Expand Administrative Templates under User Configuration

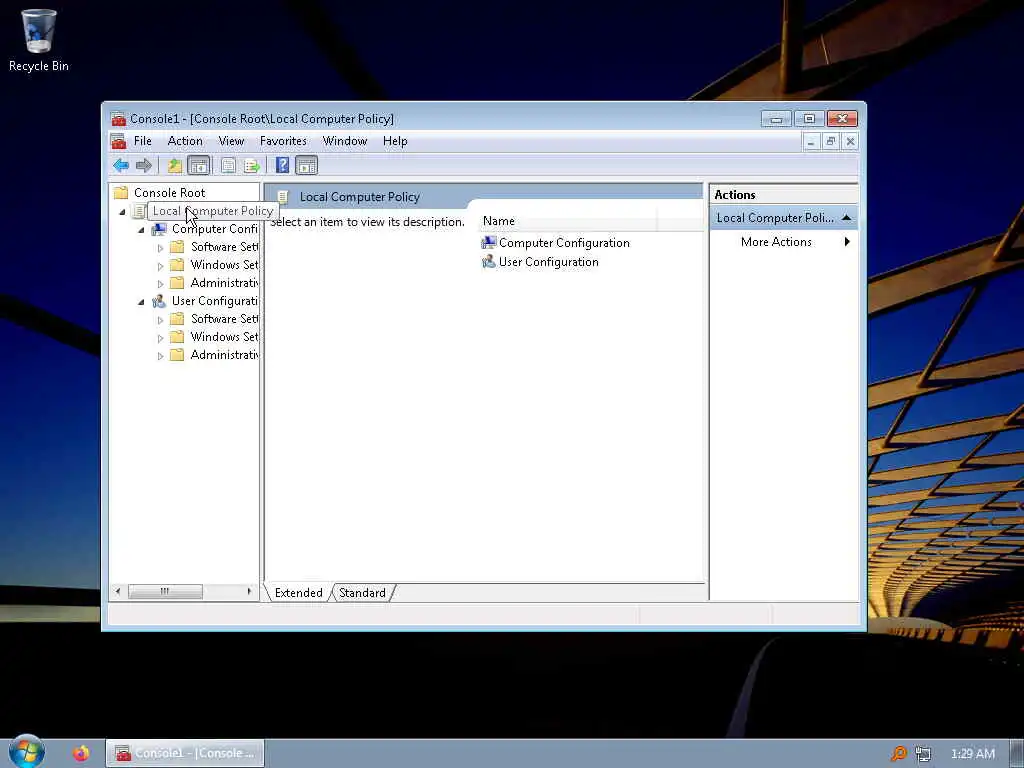[161, 356]
